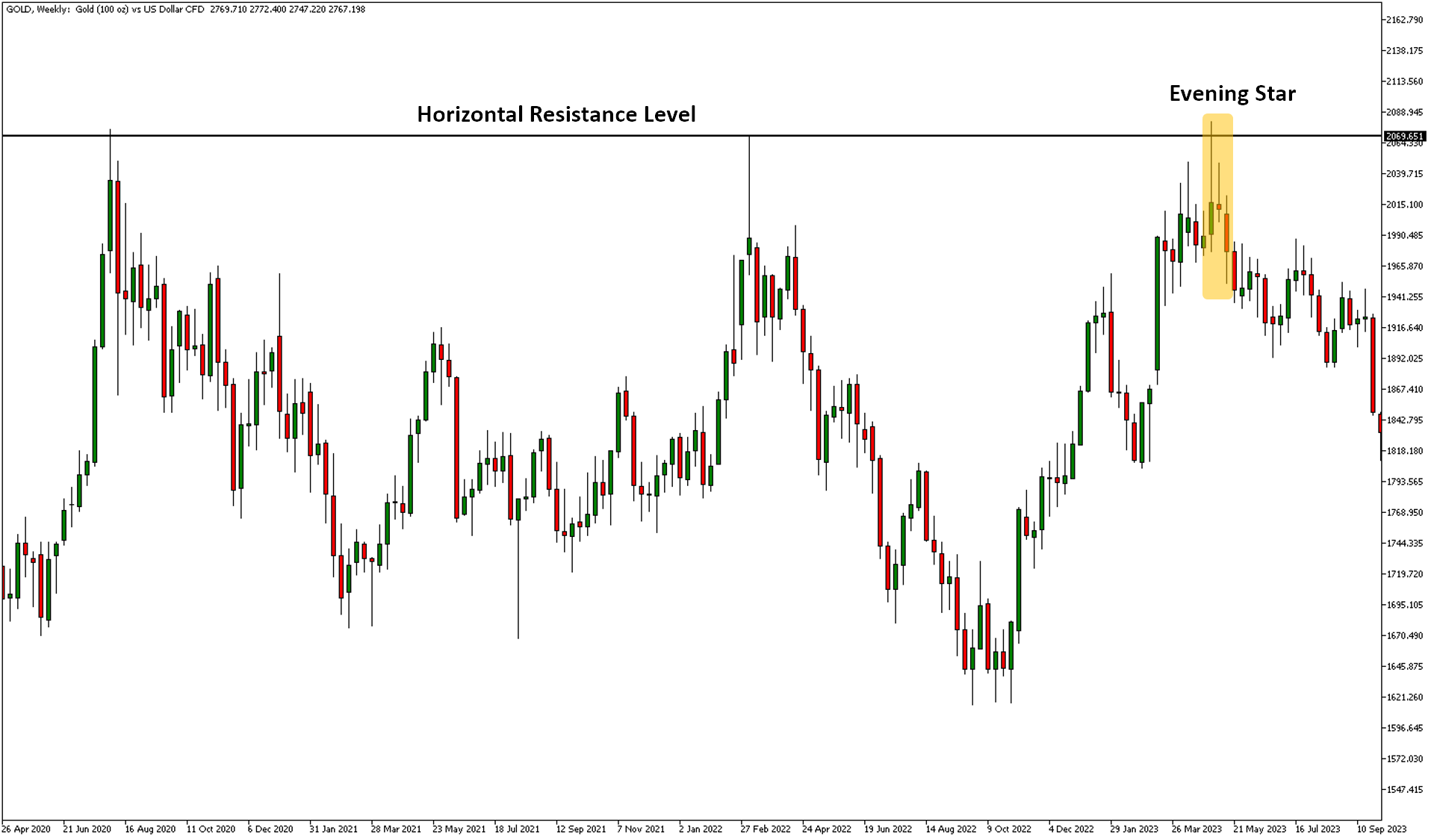
Task: Click the 1572.030 price axis label
Action: (x=1404, y=759)
